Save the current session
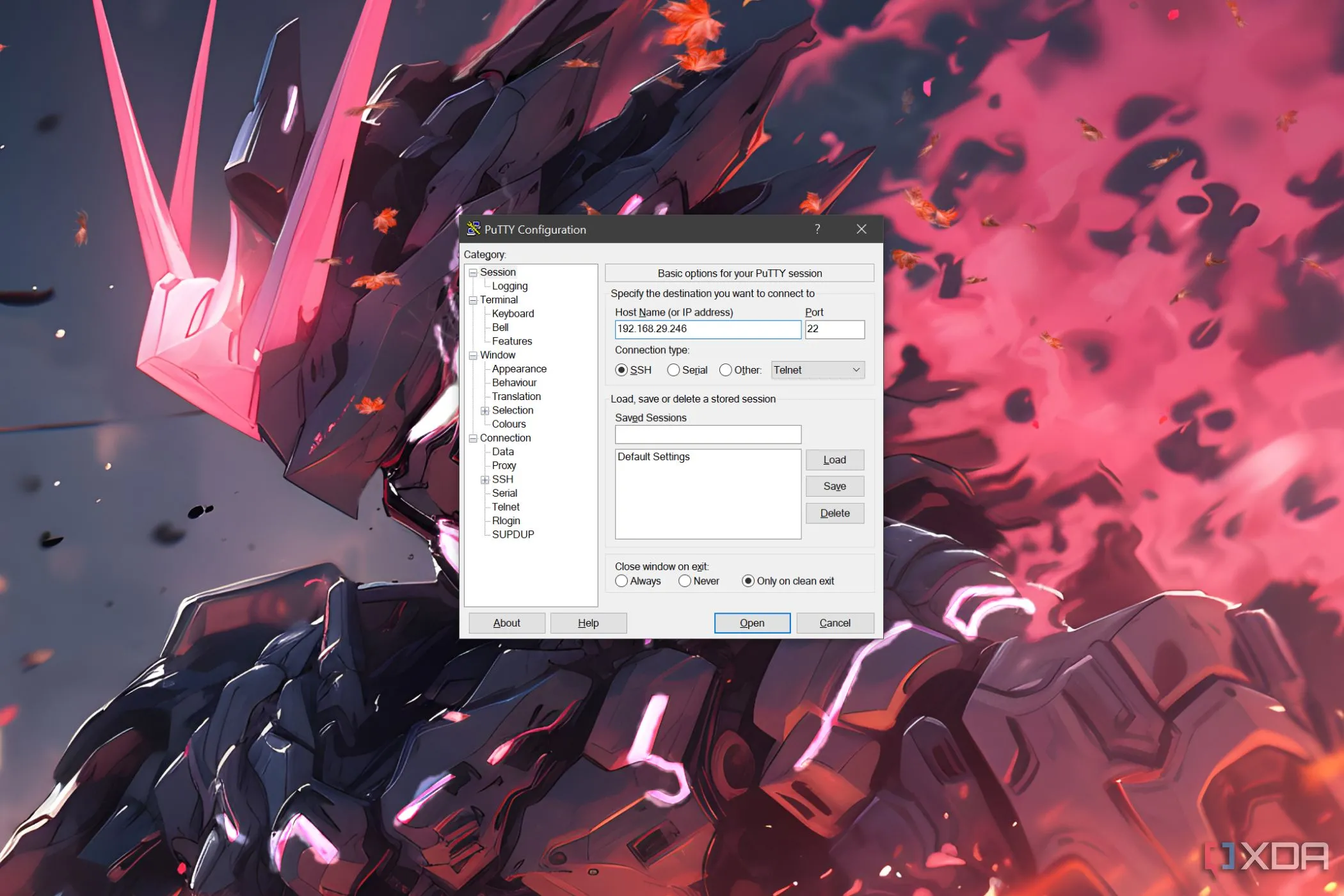The width and height of the screenshot is (1344, 896). (835, 486)
